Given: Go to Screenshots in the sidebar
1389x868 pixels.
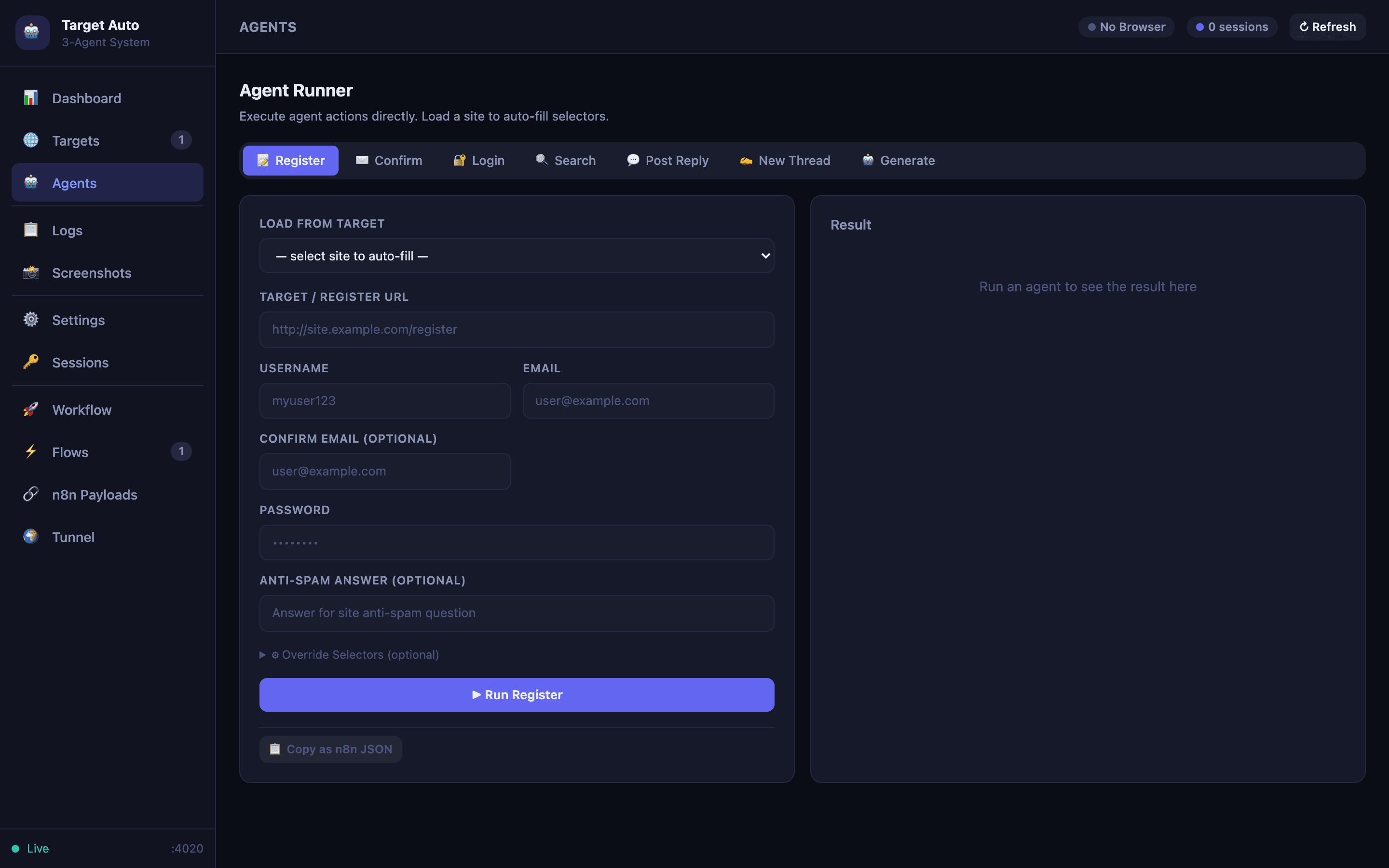Looking at the screenshot, I should click(x=108, y=272).
